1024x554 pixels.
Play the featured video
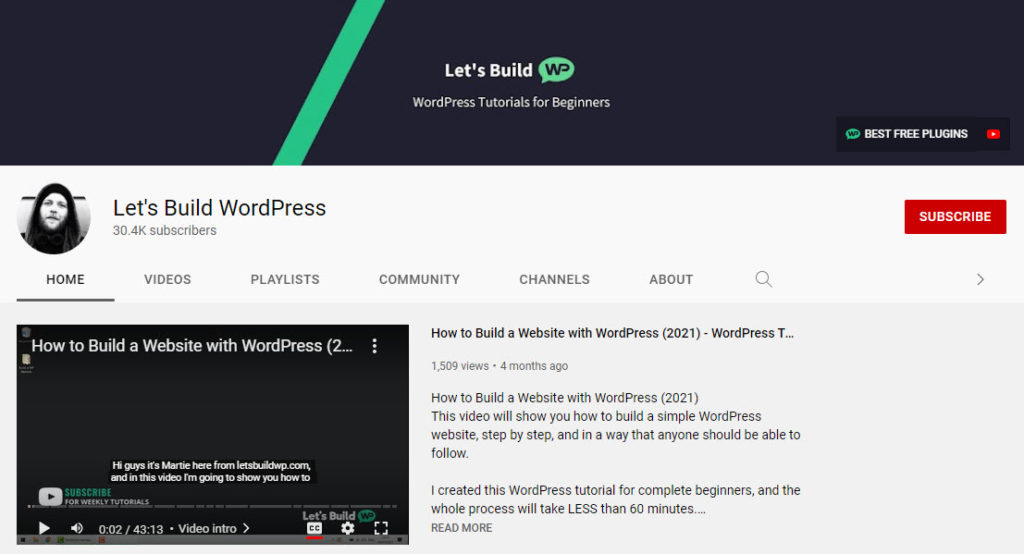tap(44, 528)
